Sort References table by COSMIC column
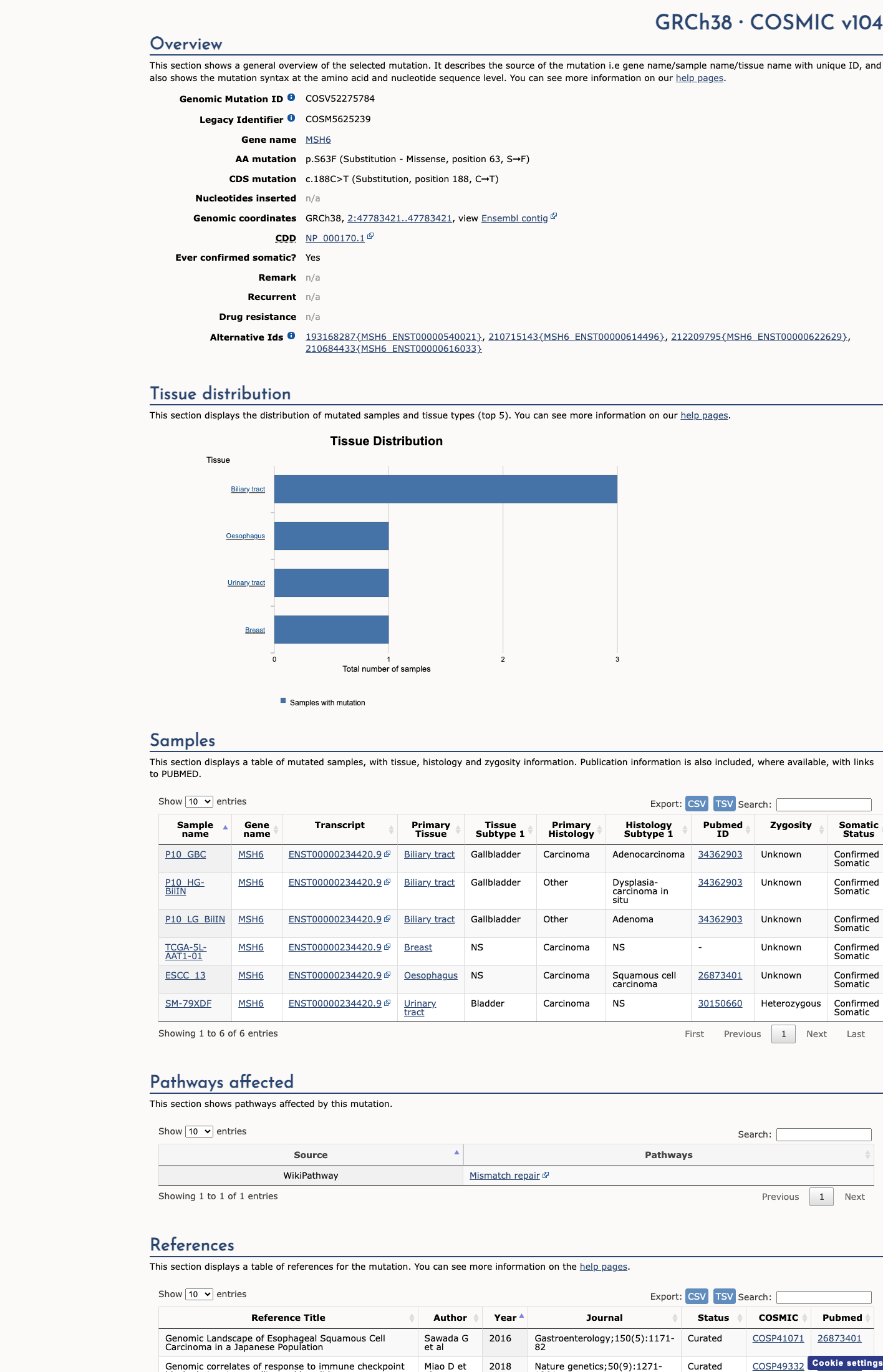The image size is (883, 1372). coord(778,1318)
